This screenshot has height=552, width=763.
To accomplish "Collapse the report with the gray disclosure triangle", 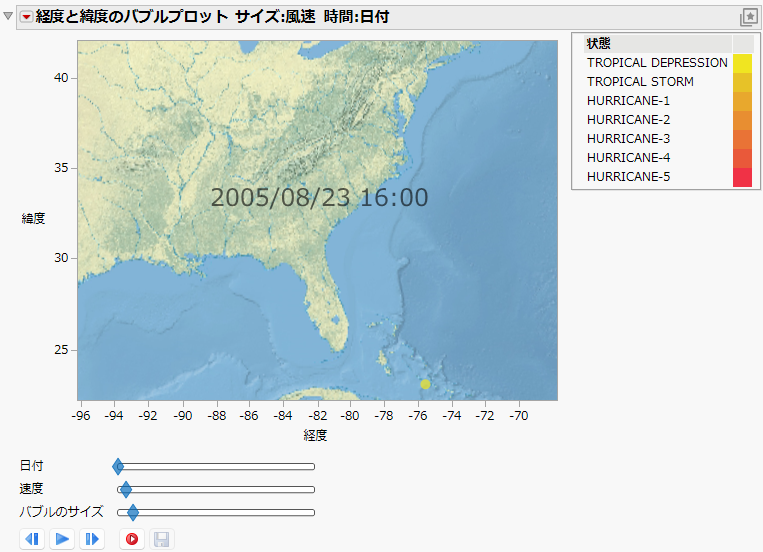I will pos(8,17).
